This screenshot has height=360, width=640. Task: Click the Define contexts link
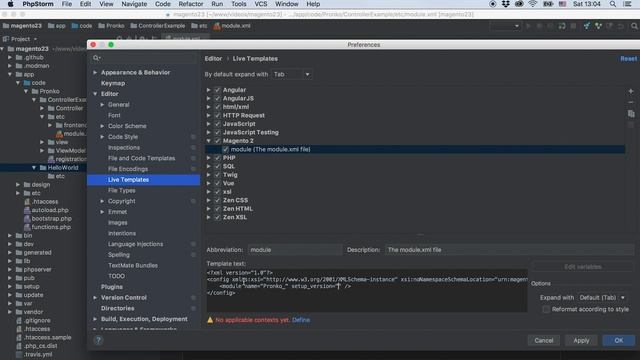[301, 320]
